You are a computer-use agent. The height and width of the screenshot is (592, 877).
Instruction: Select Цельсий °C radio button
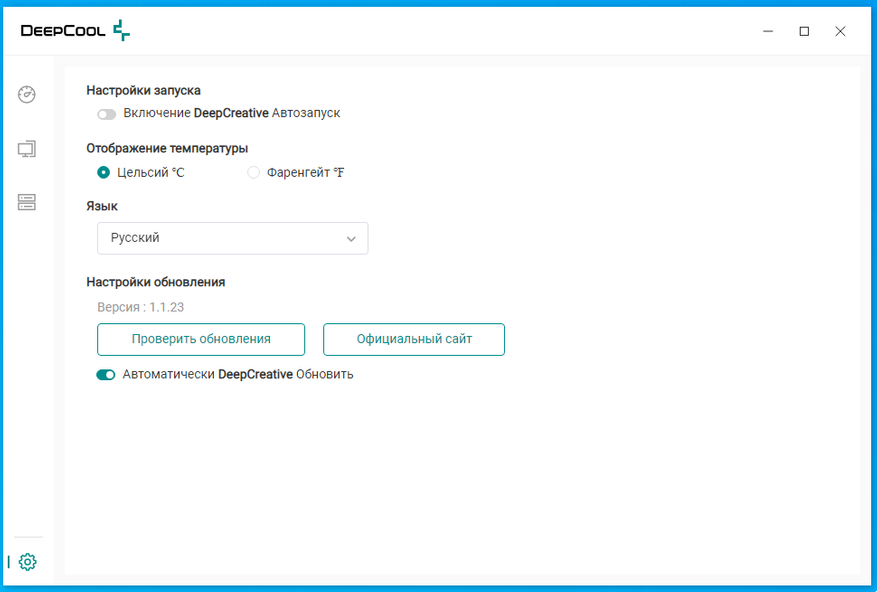tap(103, 172)
